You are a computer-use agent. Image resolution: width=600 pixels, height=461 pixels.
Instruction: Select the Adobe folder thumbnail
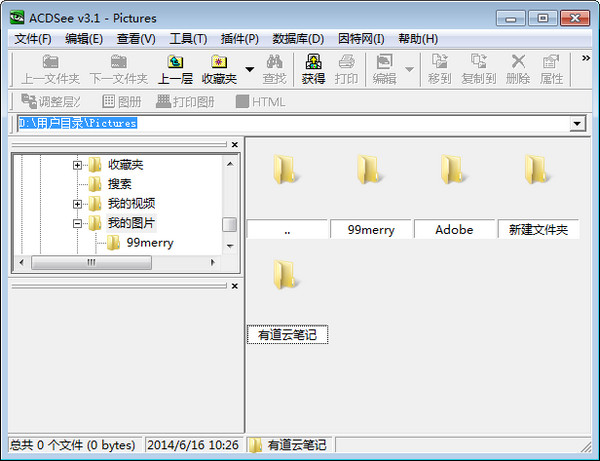pyautogui.click(x=454, y=173)
